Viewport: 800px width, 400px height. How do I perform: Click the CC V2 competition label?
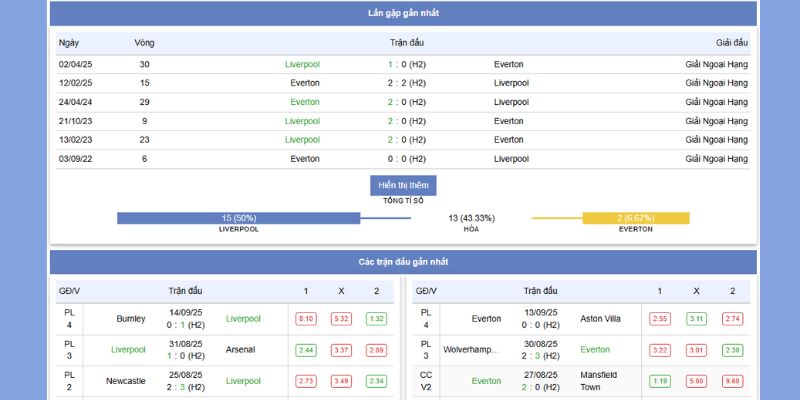(426, 381)
